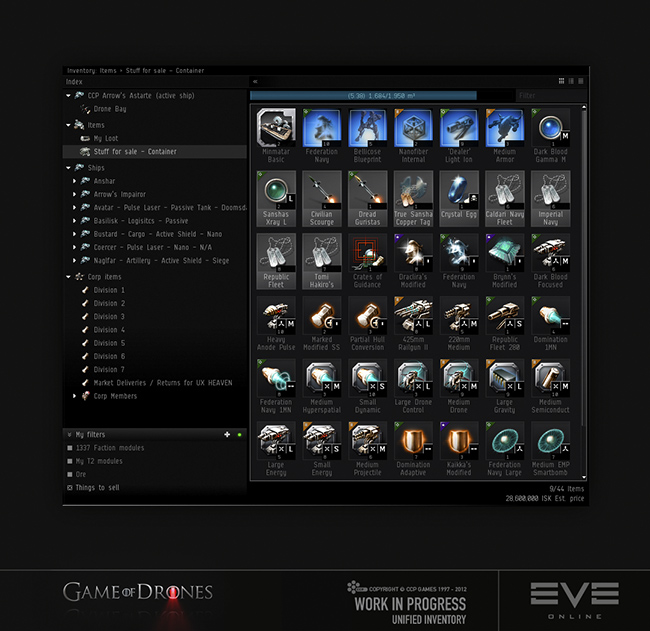
Task: Click the inventory vertical scrollbar
Action: [x=584, y=268]
